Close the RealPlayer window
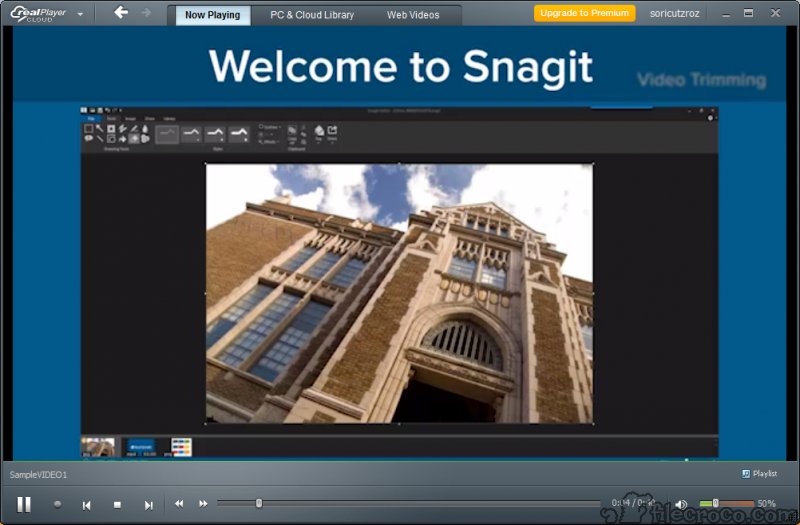Image resolution: width=800 pixels, height=525 pixels. (x=776, y=13)
